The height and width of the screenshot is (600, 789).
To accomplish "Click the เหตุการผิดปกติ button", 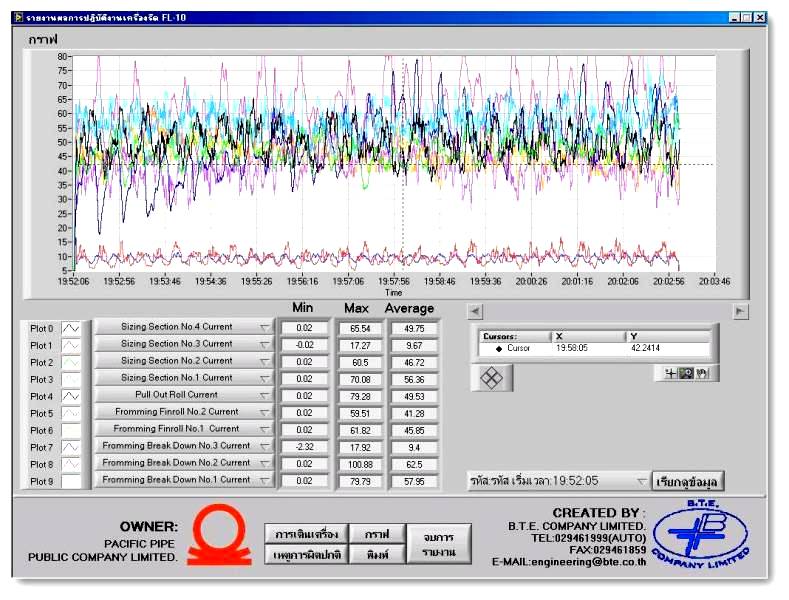I will pyautogui.click(x=306, y=555).
